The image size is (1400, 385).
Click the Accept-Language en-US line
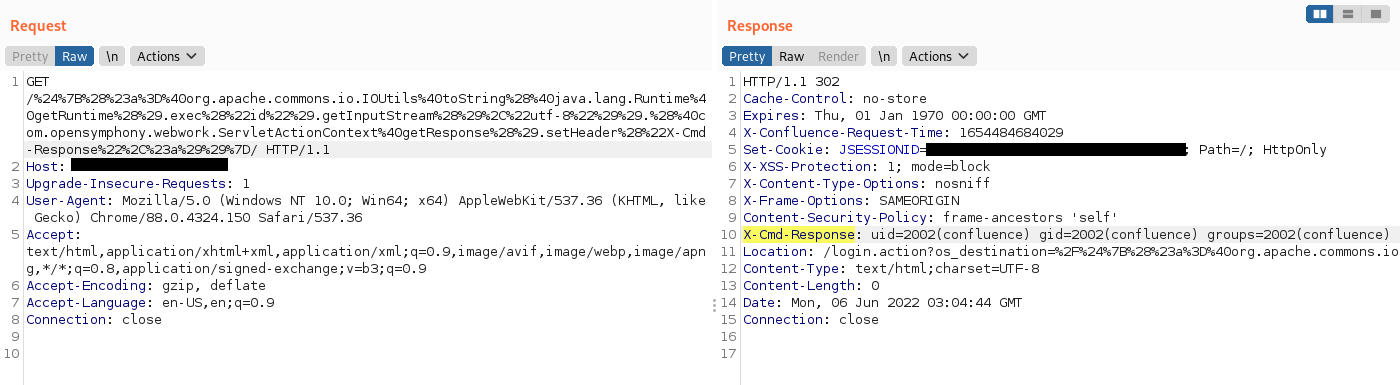pyautogui.click(x=150, y=302)
